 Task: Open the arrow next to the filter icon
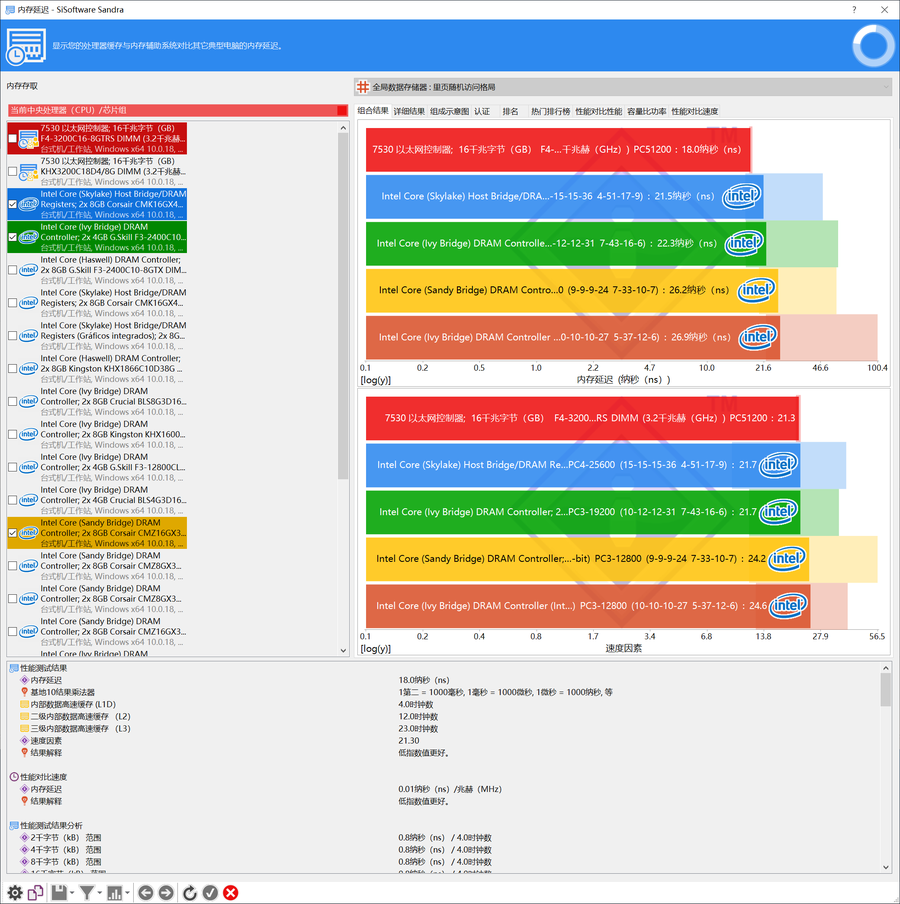click(x=100, y=893)
